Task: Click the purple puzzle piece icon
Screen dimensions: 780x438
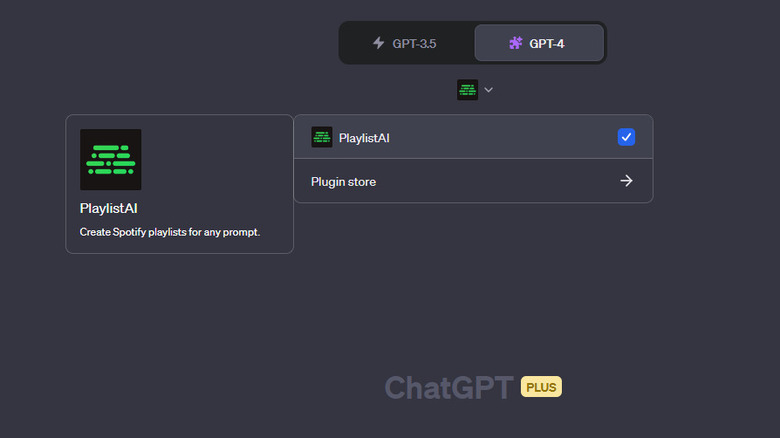Action: tap(516, 43)
